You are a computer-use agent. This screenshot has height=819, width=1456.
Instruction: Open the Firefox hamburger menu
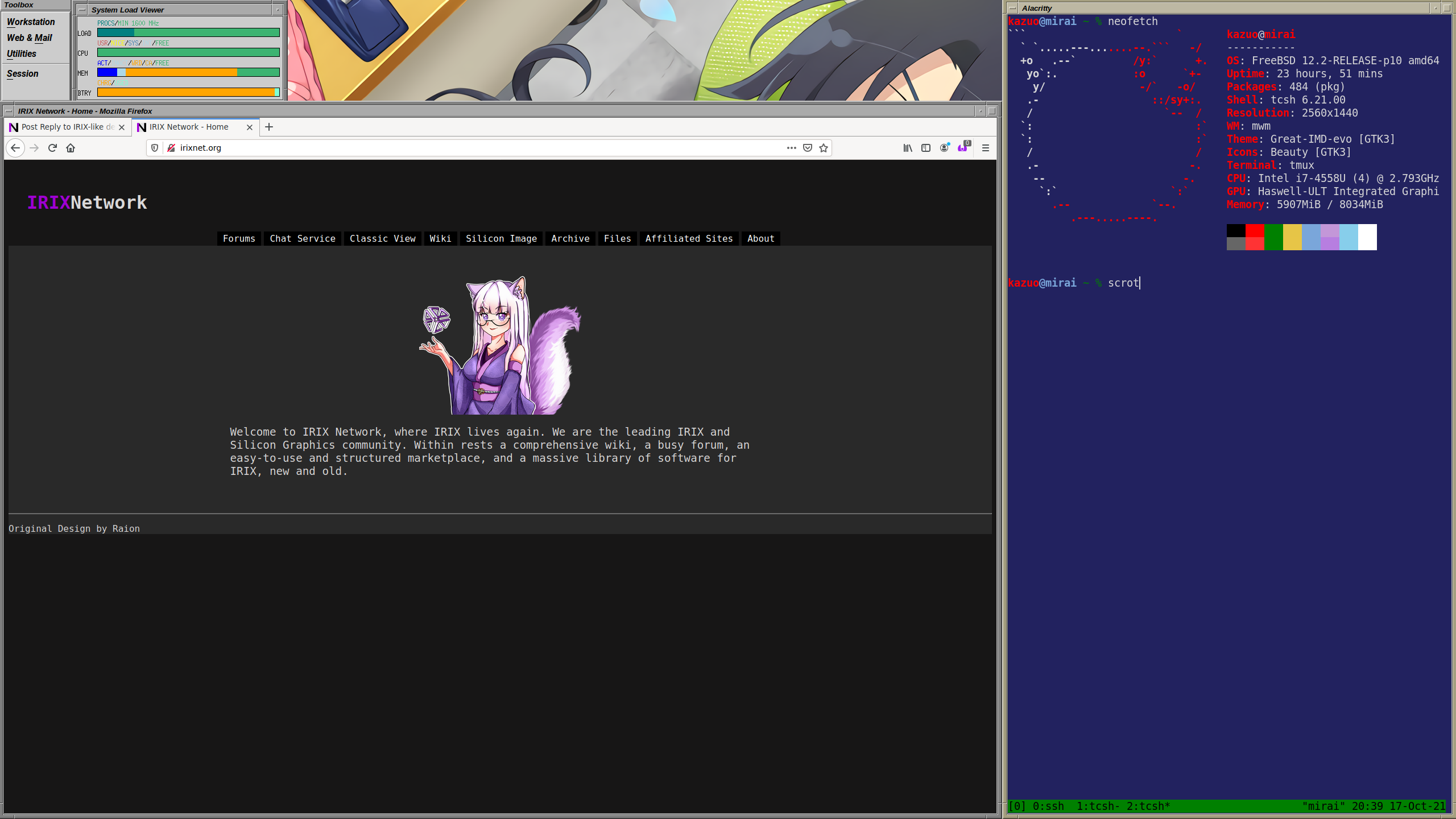coord(986,148)
